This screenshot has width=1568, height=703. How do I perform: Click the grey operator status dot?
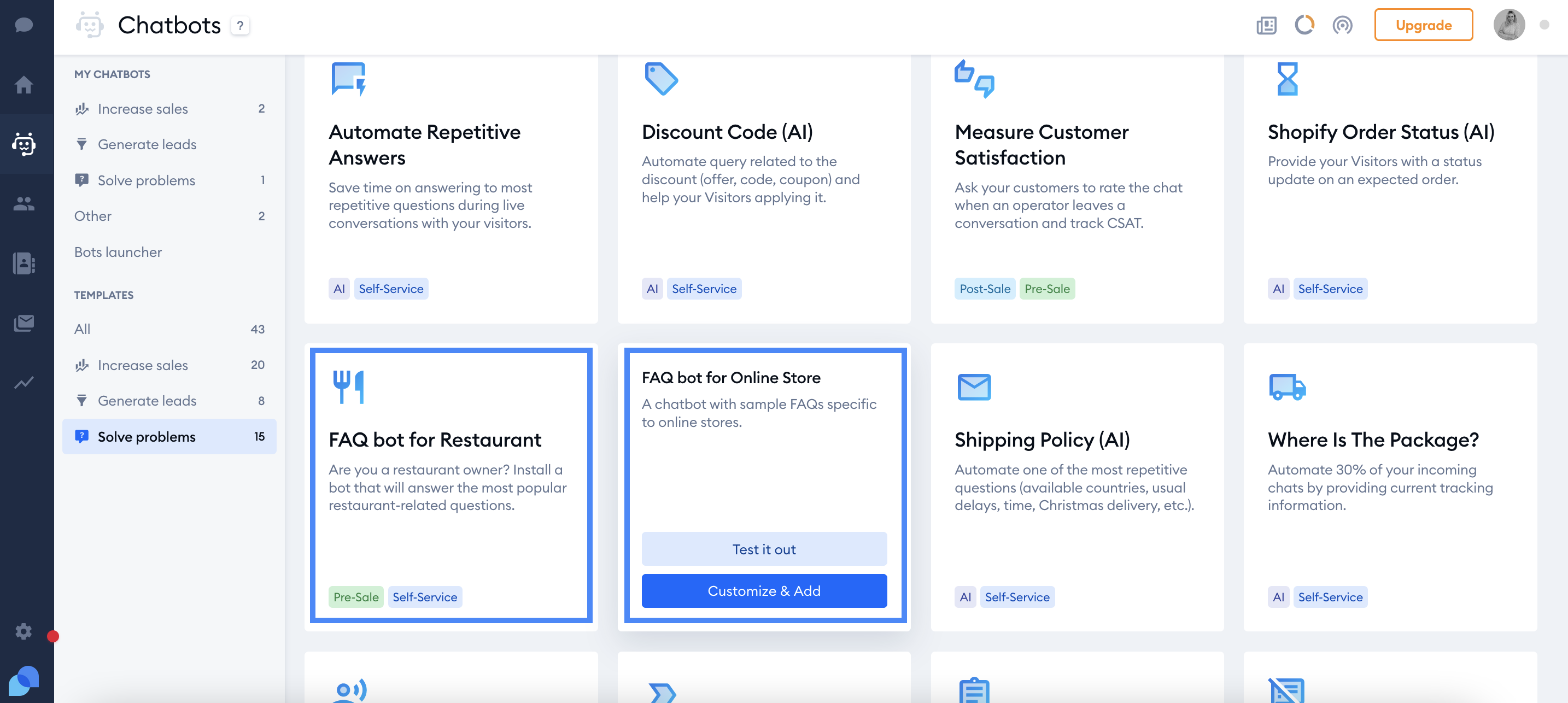point(1544,25)
